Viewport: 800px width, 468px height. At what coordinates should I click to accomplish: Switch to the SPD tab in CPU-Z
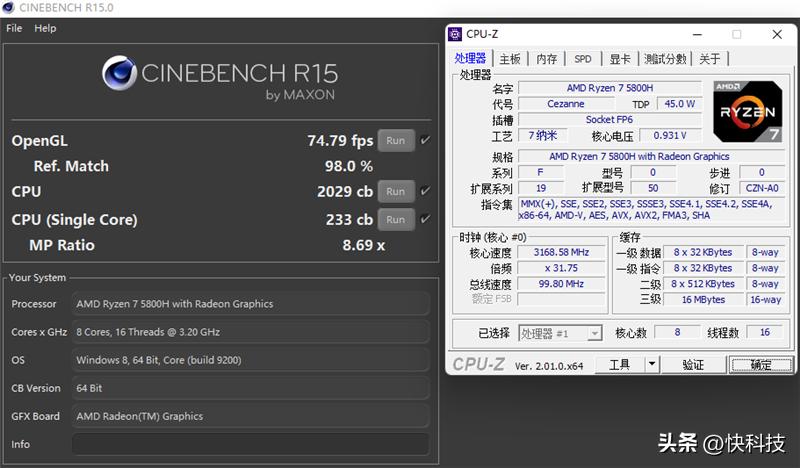(x=583, y=59)
